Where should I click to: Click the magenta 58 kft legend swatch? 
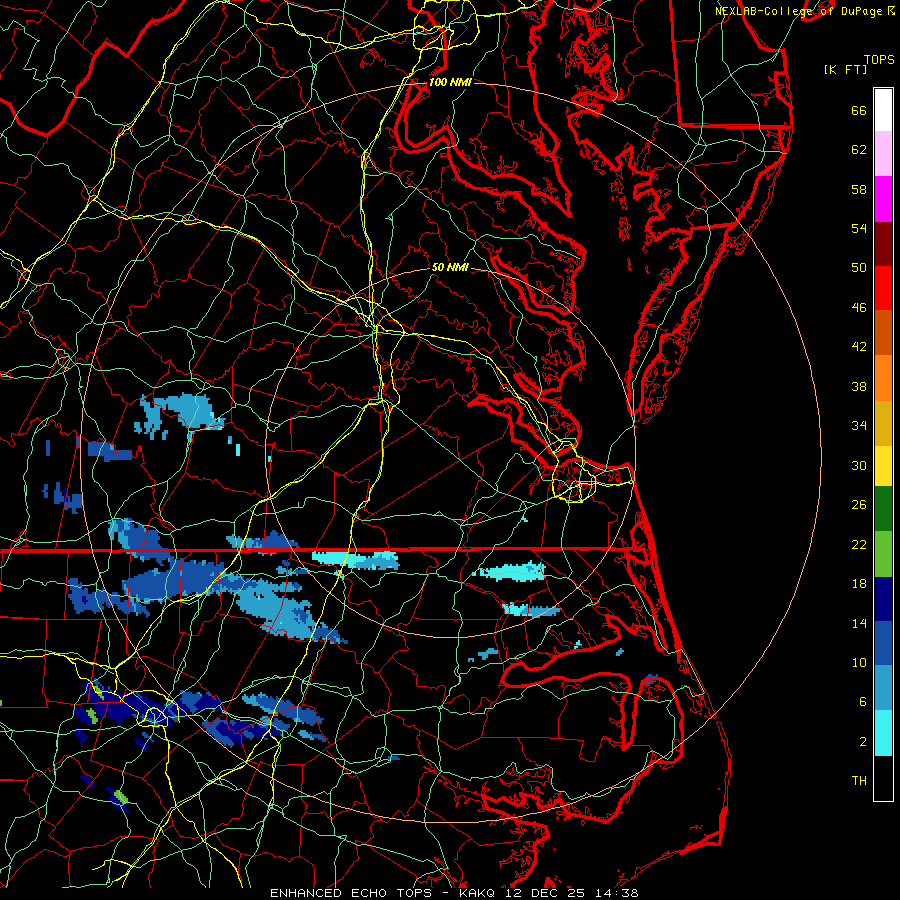coord(883,199)
